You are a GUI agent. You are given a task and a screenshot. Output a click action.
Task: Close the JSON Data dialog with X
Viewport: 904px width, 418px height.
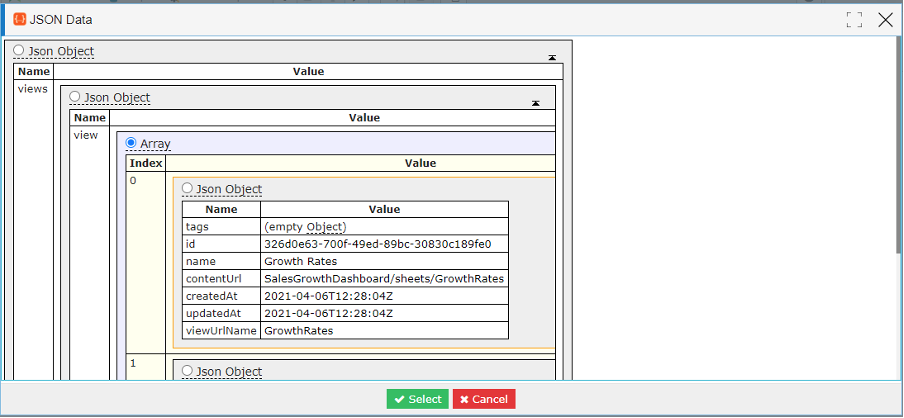[886, 20]
